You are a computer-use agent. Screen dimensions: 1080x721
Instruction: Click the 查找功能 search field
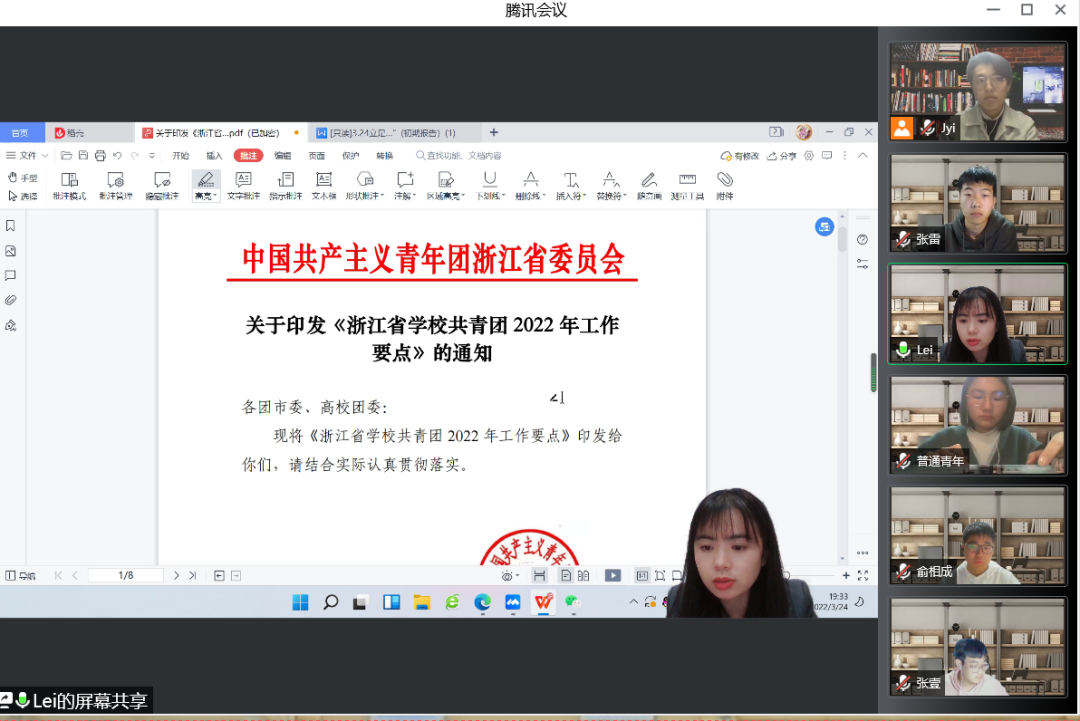459,156
